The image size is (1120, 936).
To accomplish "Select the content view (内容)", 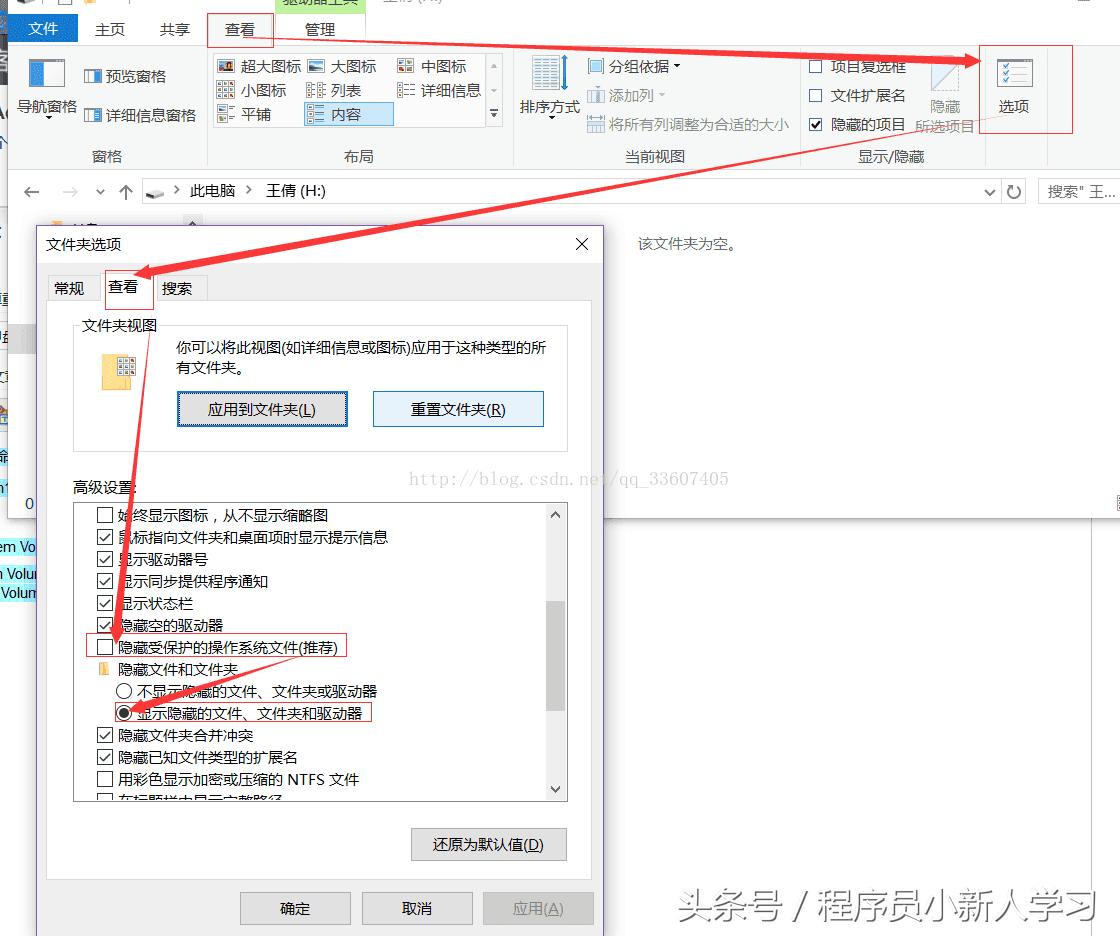I will 345,111.
